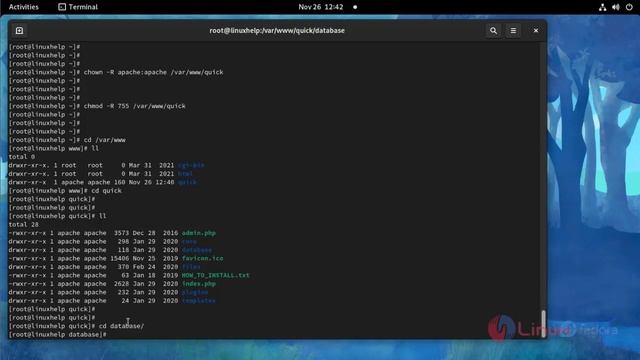Open the Terminal app menu
The width and height of the screenshot is (640, 360).
pos(78,7)
